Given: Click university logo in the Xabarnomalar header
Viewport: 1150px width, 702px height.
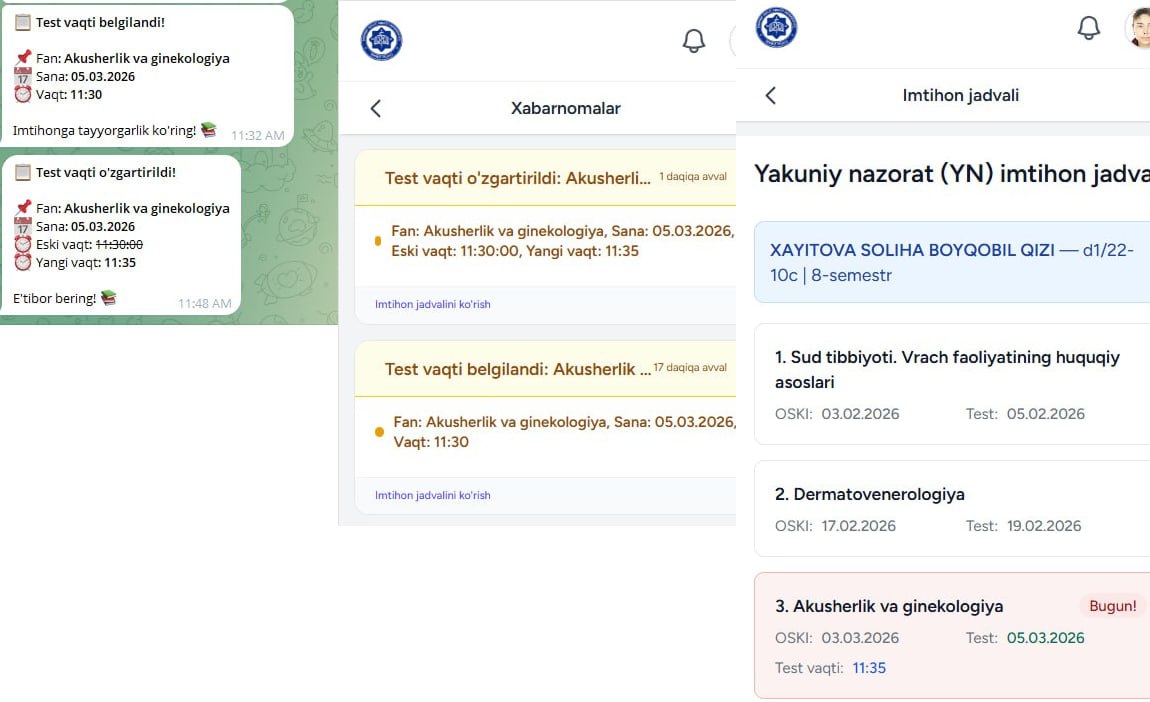Looking at the screenshot, I should 381,40.
